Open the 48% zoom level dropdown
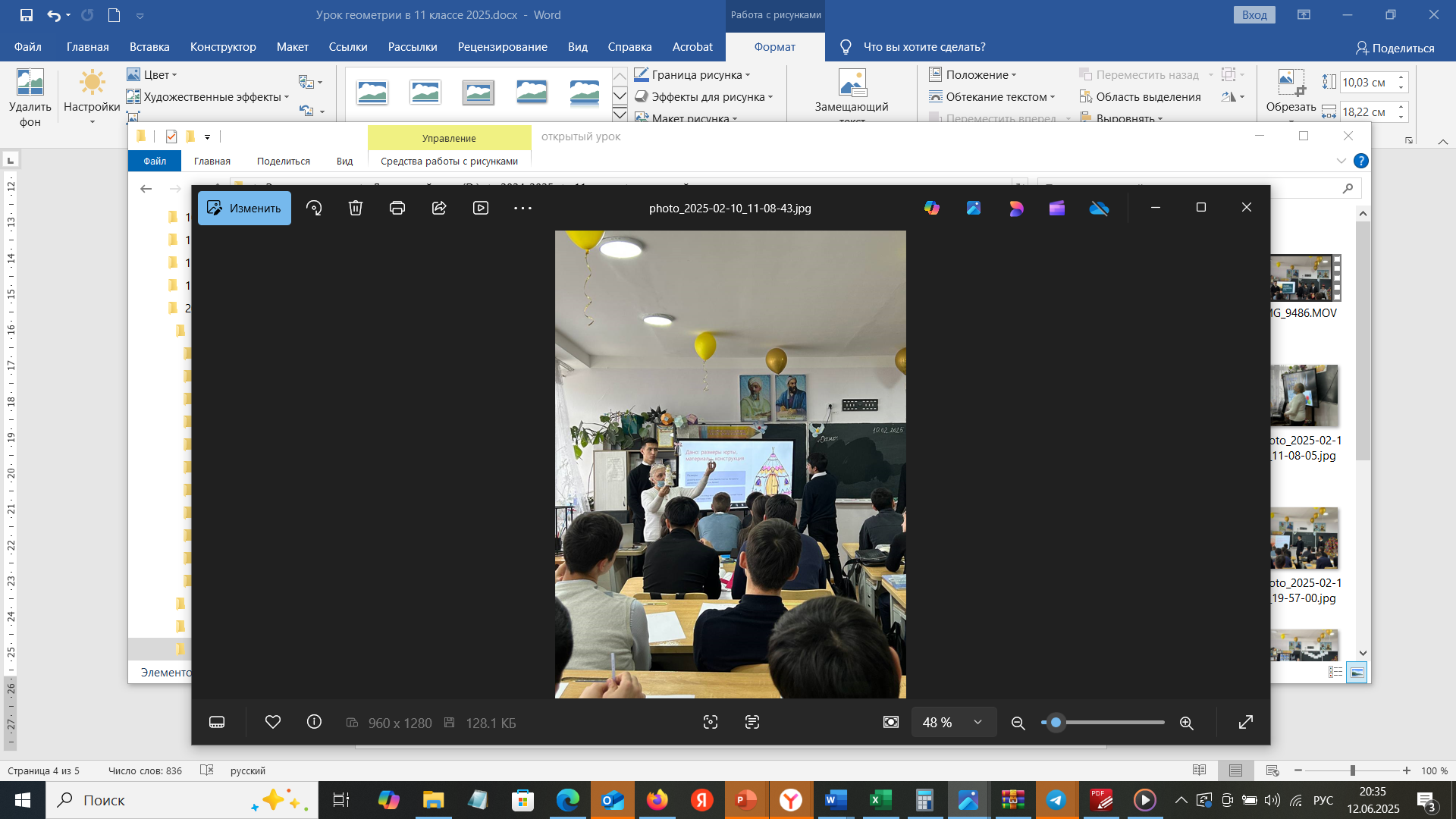 952,722
